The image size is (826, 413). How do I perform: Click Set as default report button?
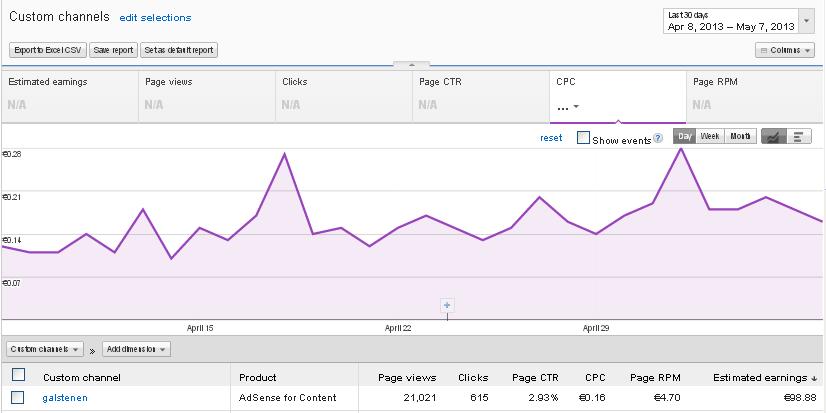pyautogui.click(x=179, y=51)
